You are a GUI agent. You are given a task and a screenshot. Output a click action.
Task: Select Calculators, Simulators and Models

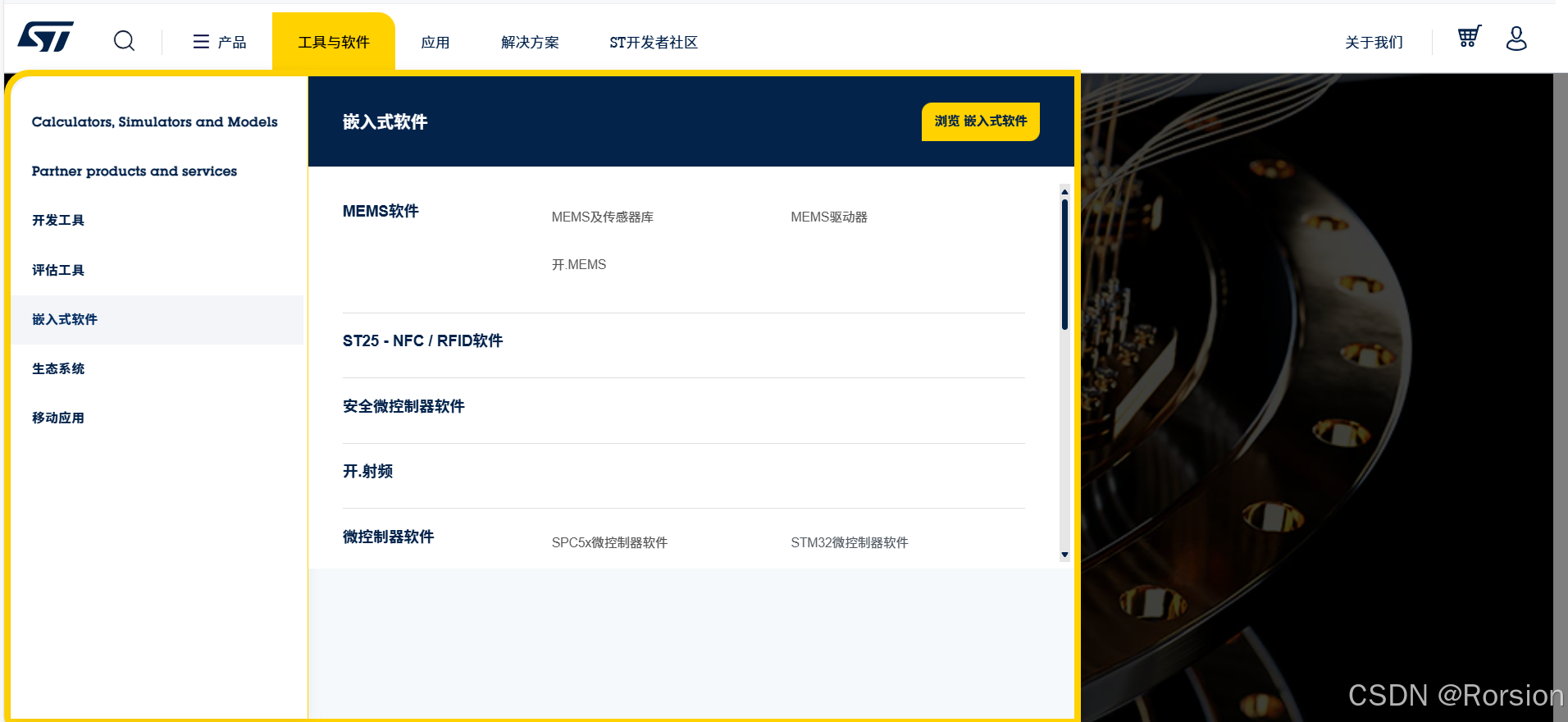click(155, 121)
